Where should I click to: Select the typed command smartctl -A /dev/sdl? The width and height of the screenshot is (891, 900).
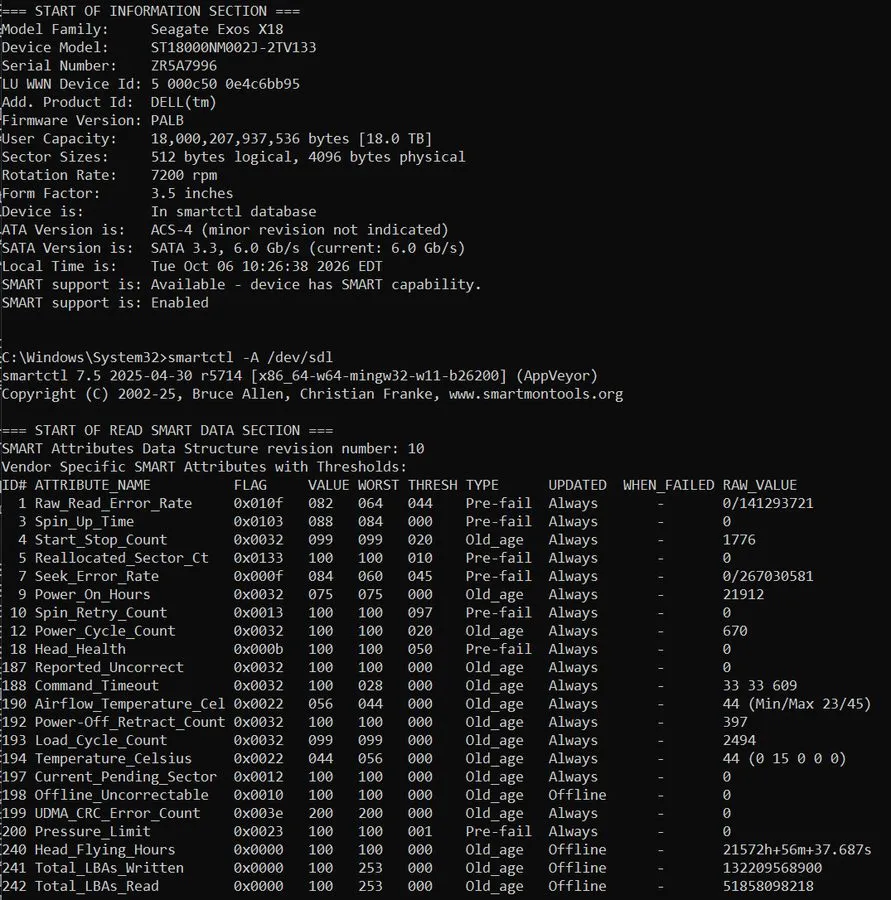tap(250, 358)
